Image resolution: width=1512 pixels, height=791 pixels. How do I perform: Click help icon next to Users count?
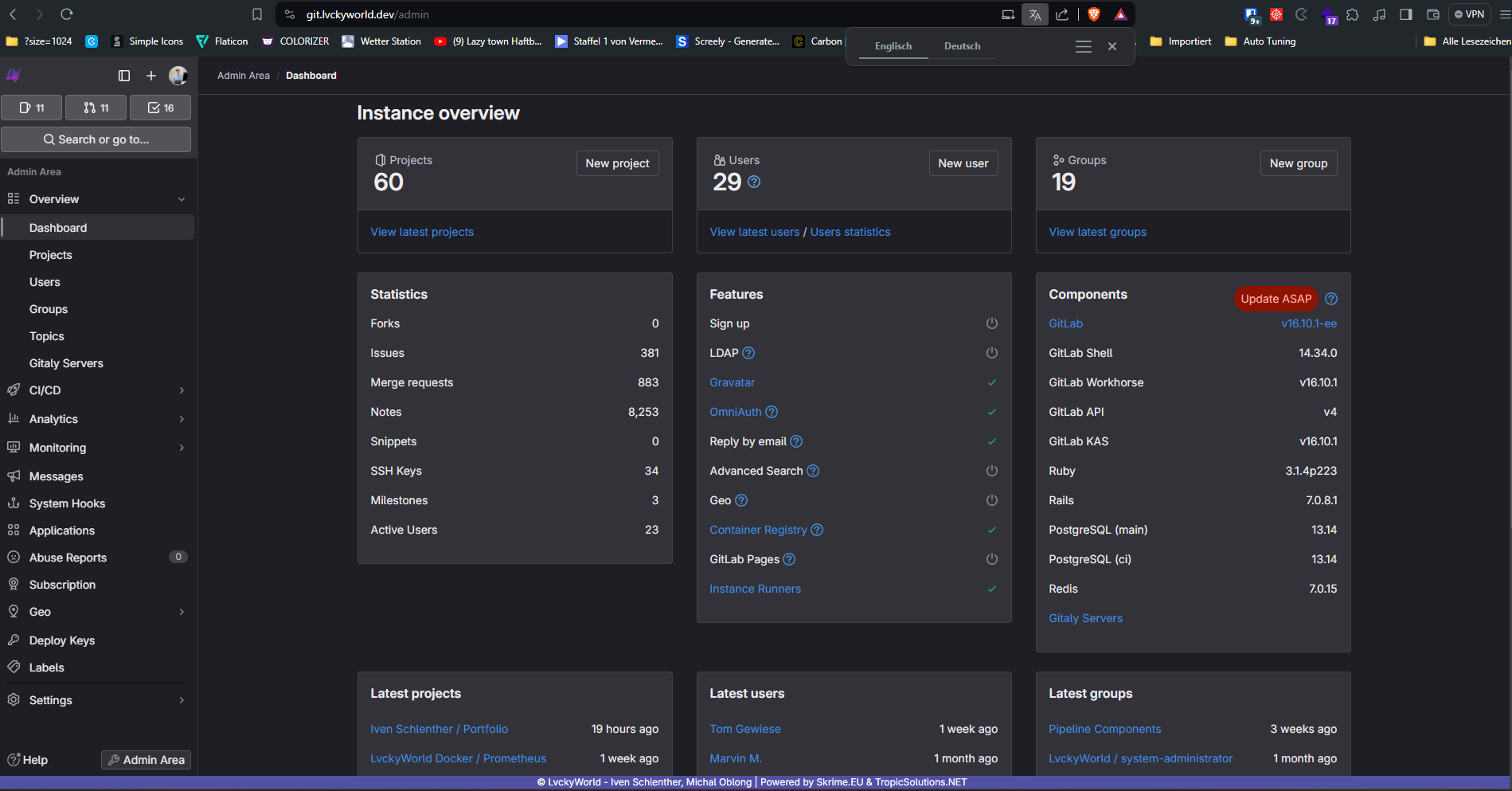coord(754,182)
